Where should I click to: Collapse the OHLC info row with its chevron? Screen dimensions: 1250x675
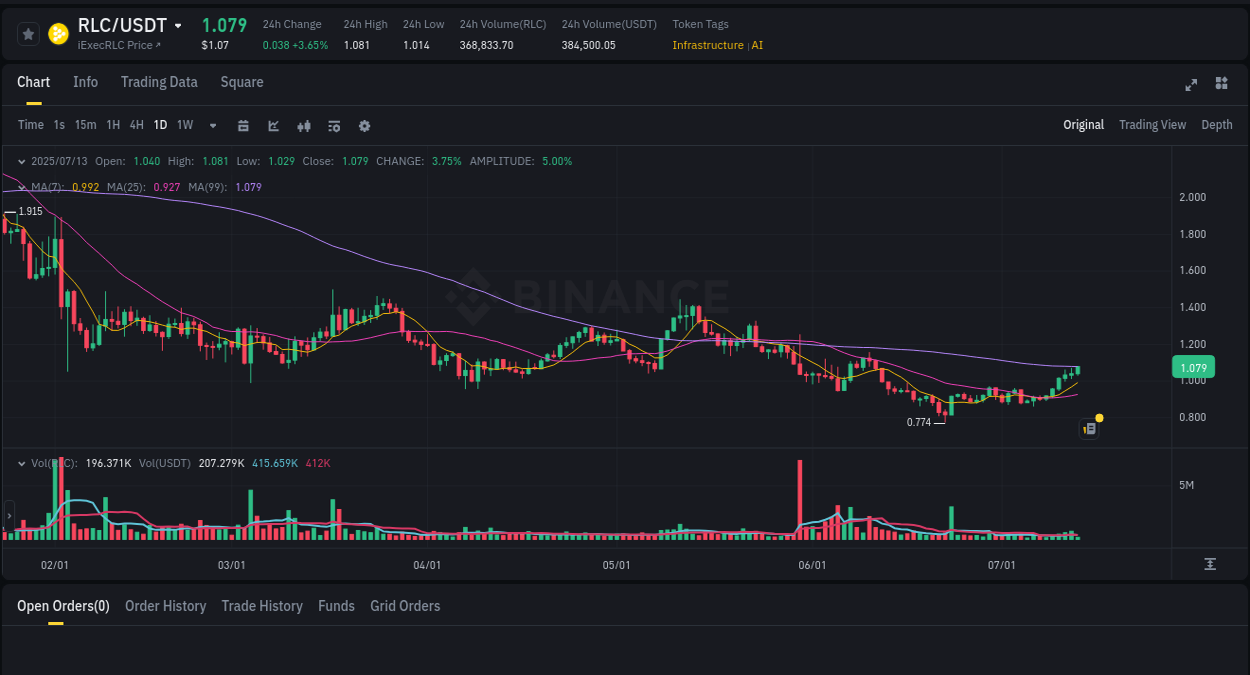click(21, 161)
